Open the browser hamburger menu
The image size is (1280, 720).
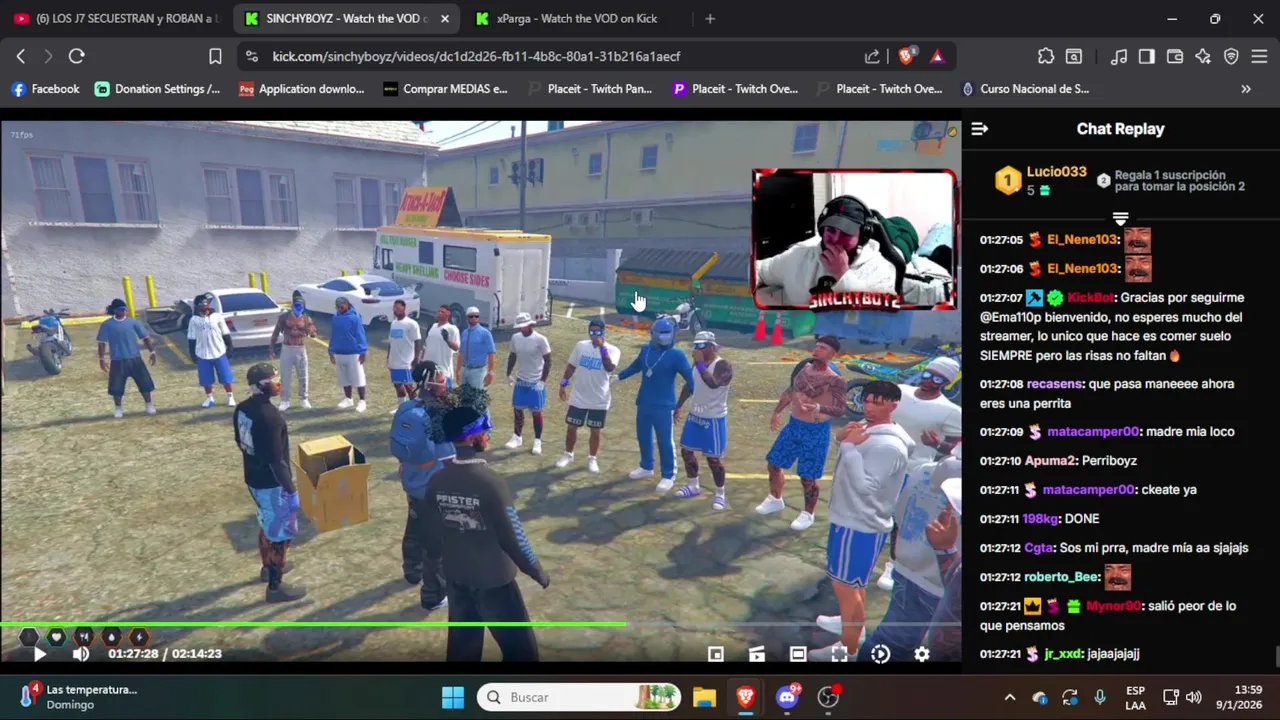1259,57
